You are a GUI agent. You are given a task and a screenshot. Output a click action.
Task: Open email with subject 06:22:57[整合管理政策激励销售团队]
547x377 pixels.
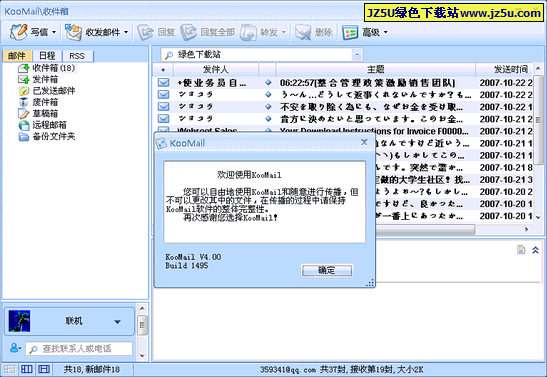367,83
